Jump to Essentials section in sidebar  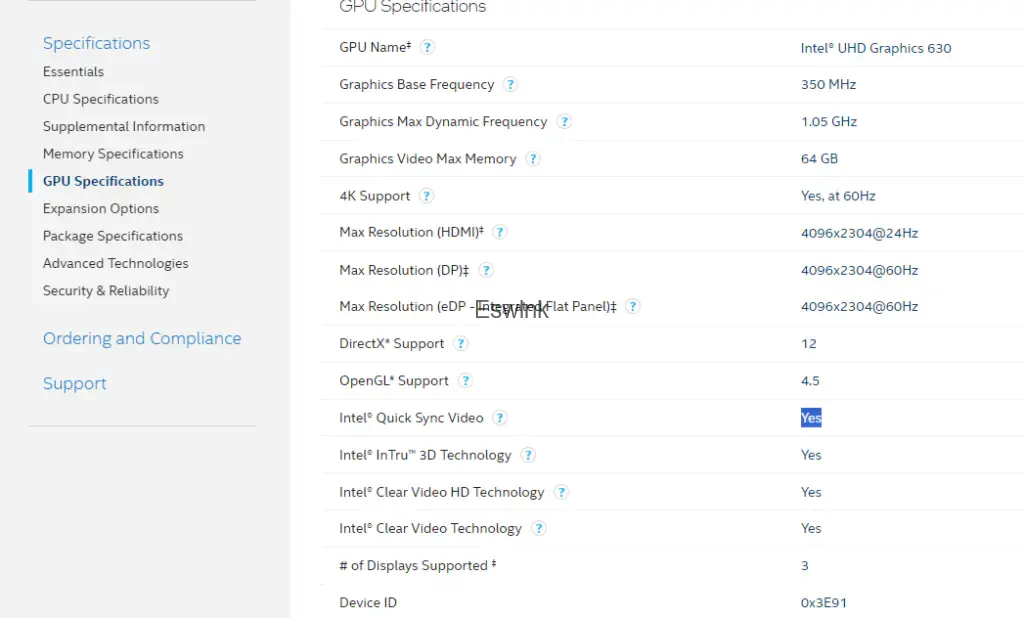tap(73, 72)
